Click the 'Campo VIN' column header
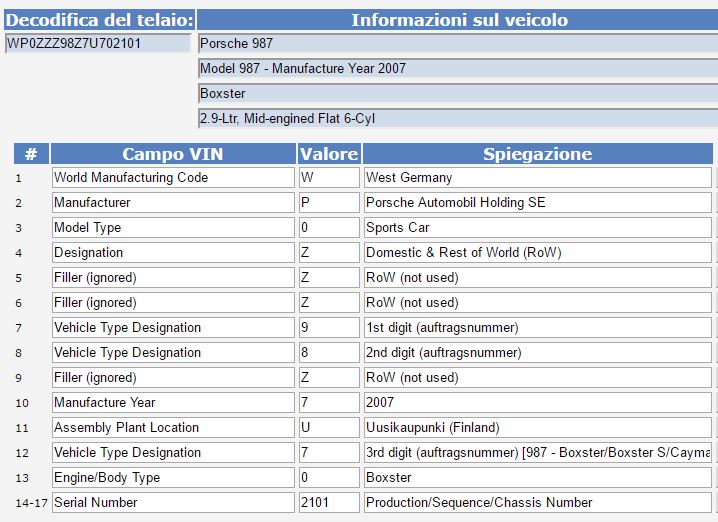Viewport: 718px width, 522px height. 173,154
